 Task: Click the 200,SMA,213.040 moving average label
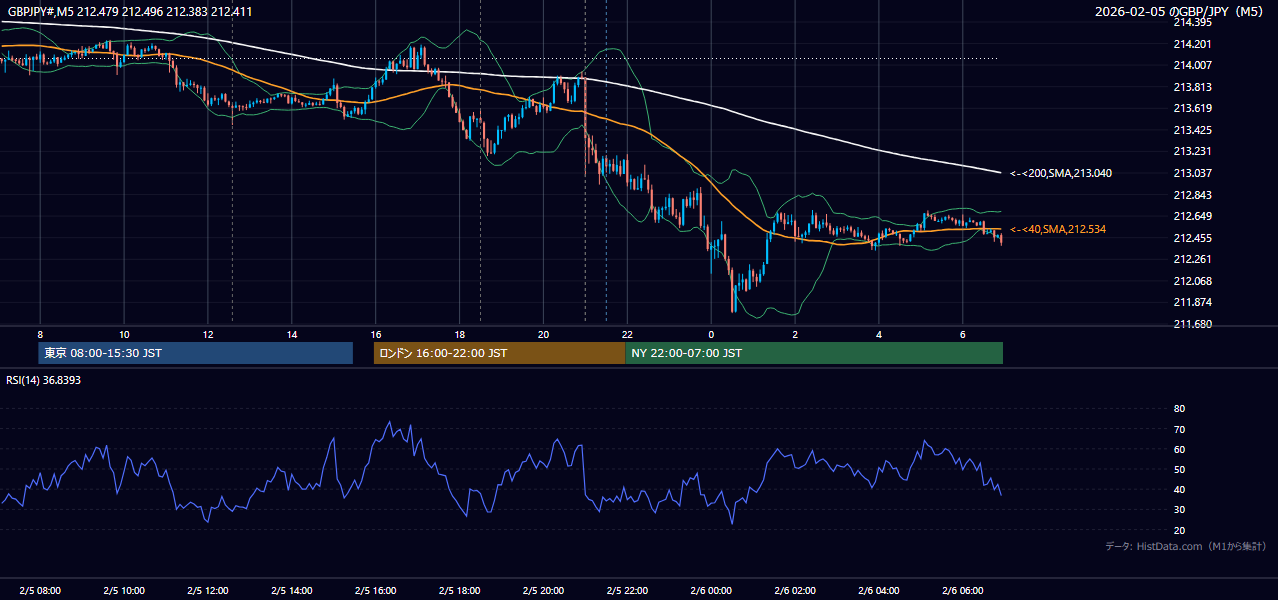pyautogui.click(x=1061, y=173)
